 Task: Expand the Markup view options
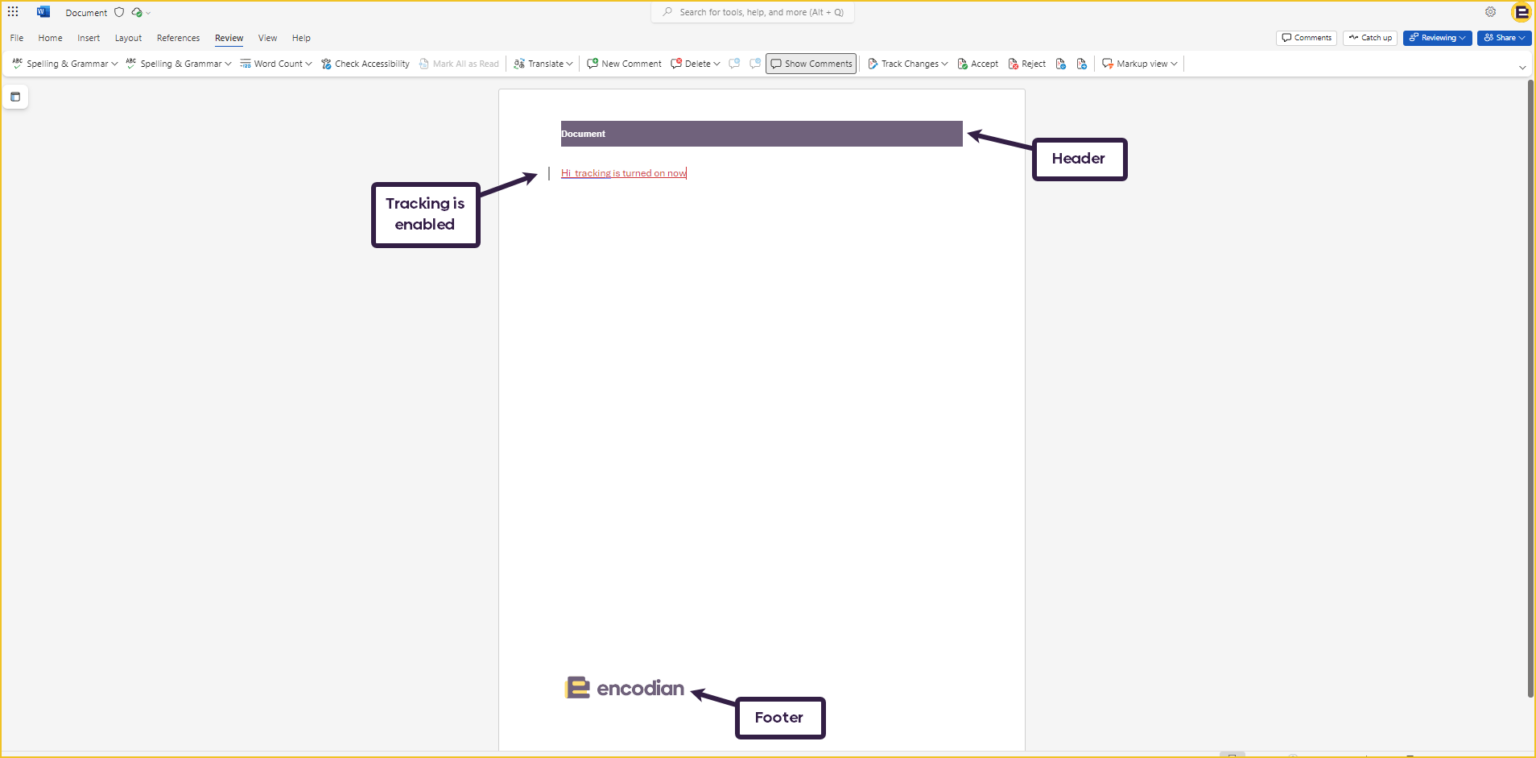1139,63
